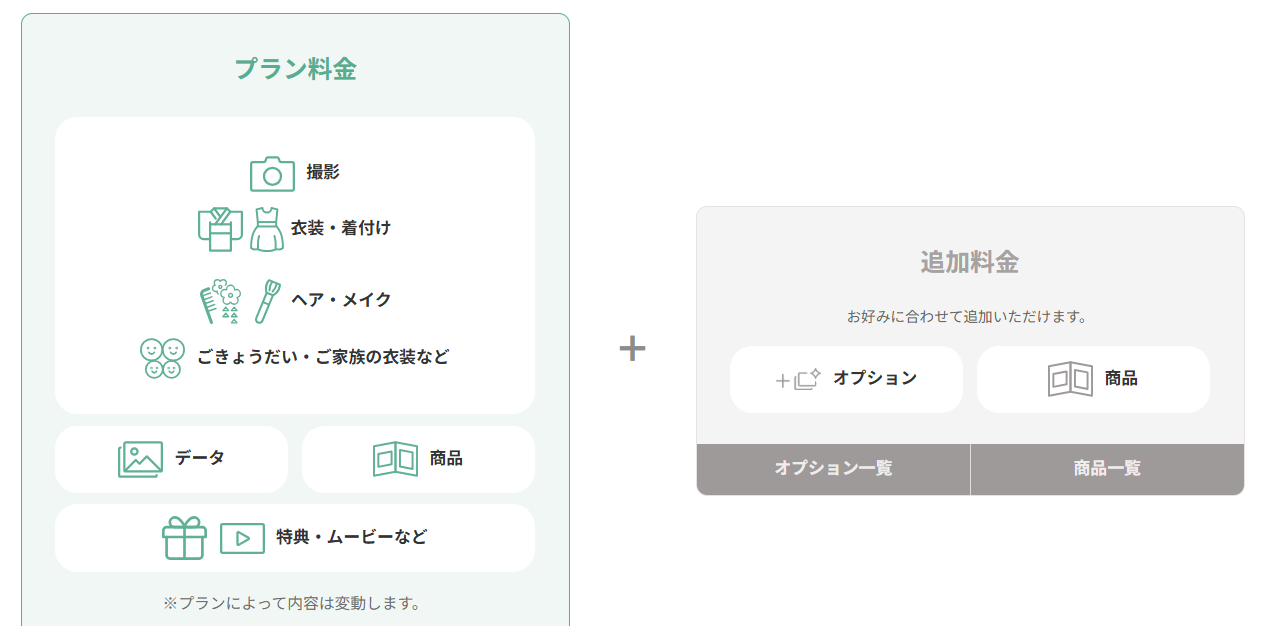Click the makeup brush icon
Image resolution: width=1277 pixels, height=626 pixels.
click(x=267, y=301)
